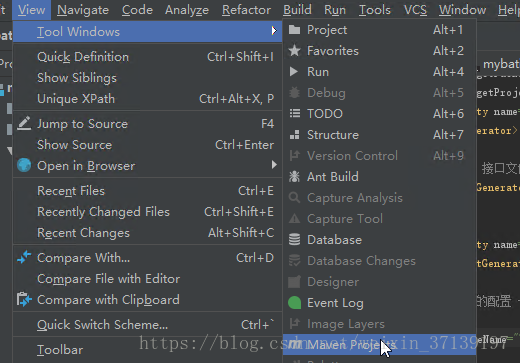Open the Run tool window entry

pyautogui.click(x=379, y=72)
